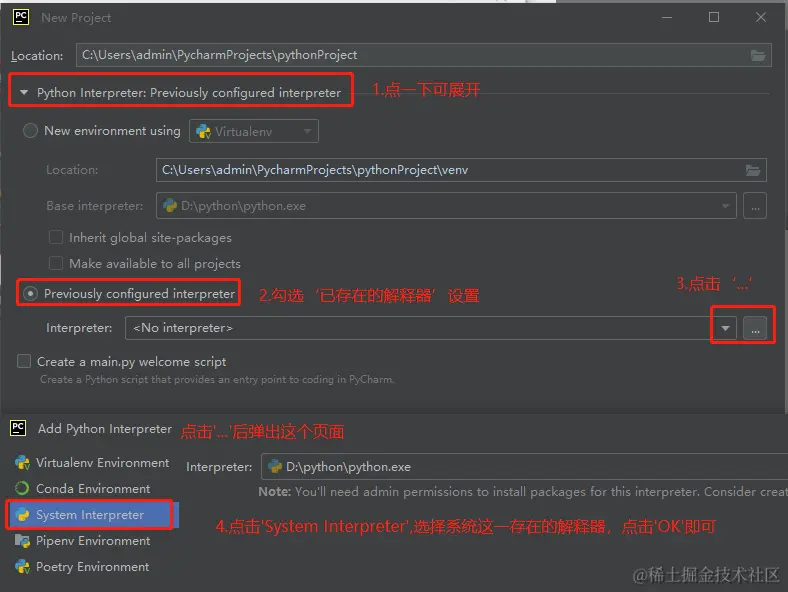Click the PyCharm logo in New Project title bar
Viewport: 788px width, 592px height.
coord(21,17)
